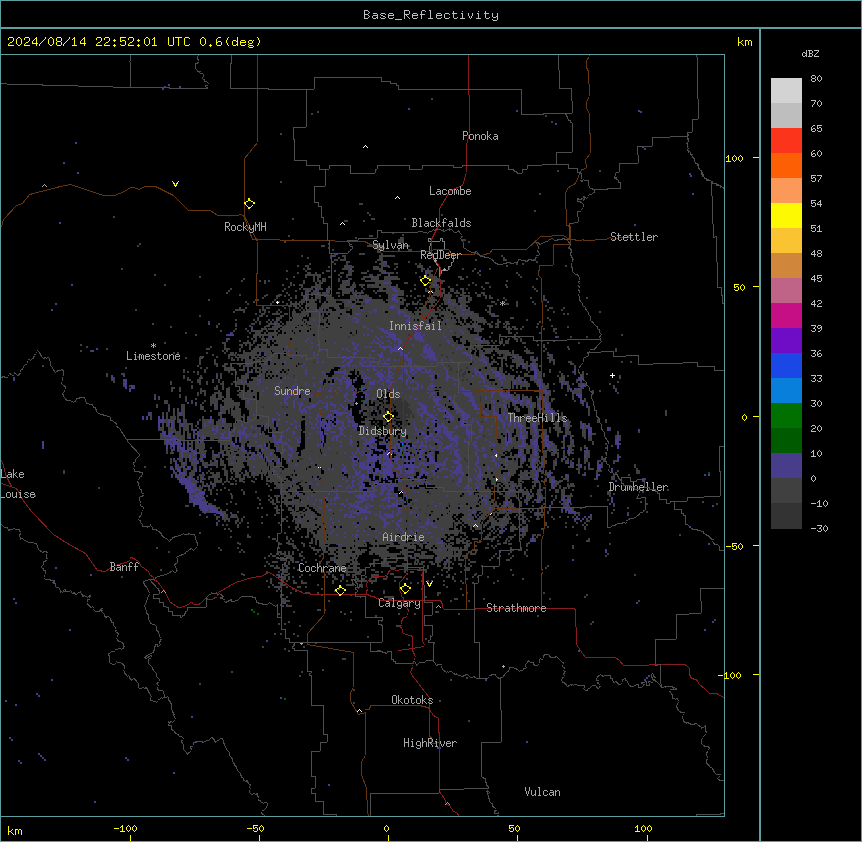
Task: Click the orange 57-60 dBZ legend swatch
Action: 786,165
